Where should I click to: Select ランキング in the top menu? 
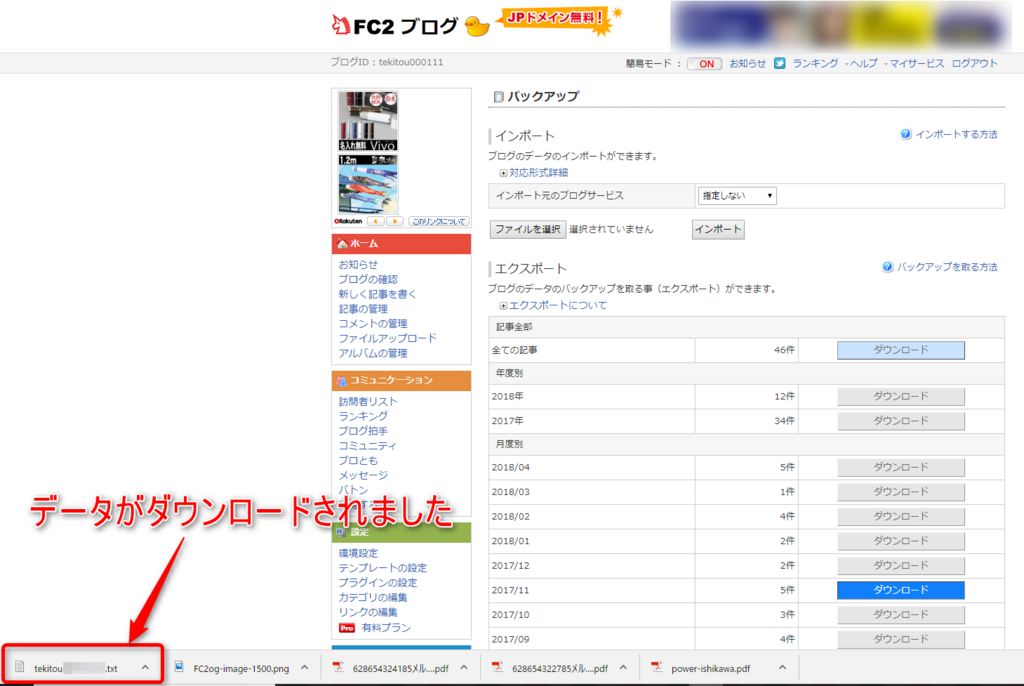pos(815,62)
